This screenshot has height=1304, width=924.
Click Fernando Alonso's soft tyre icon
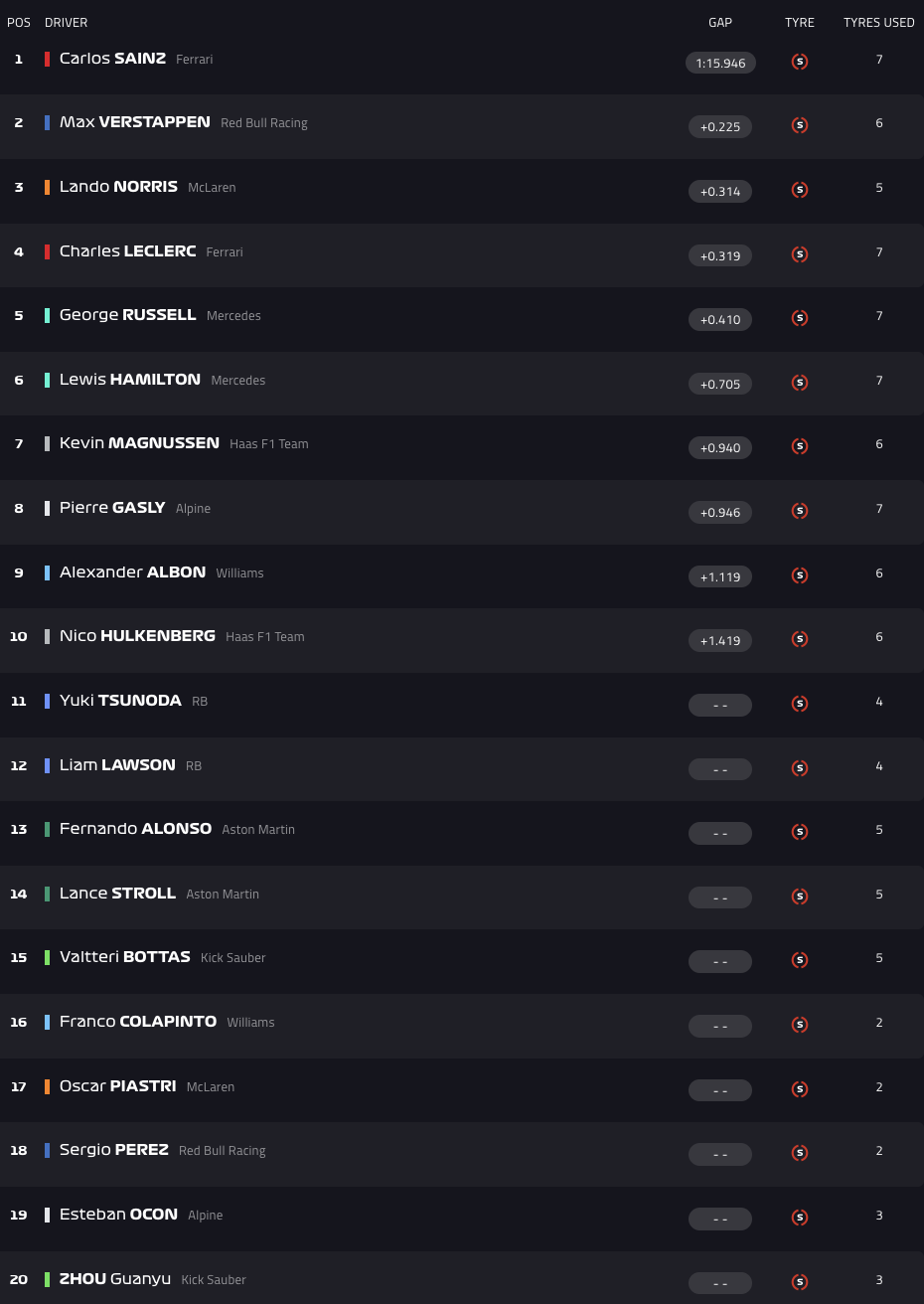(x=800, y=832)
